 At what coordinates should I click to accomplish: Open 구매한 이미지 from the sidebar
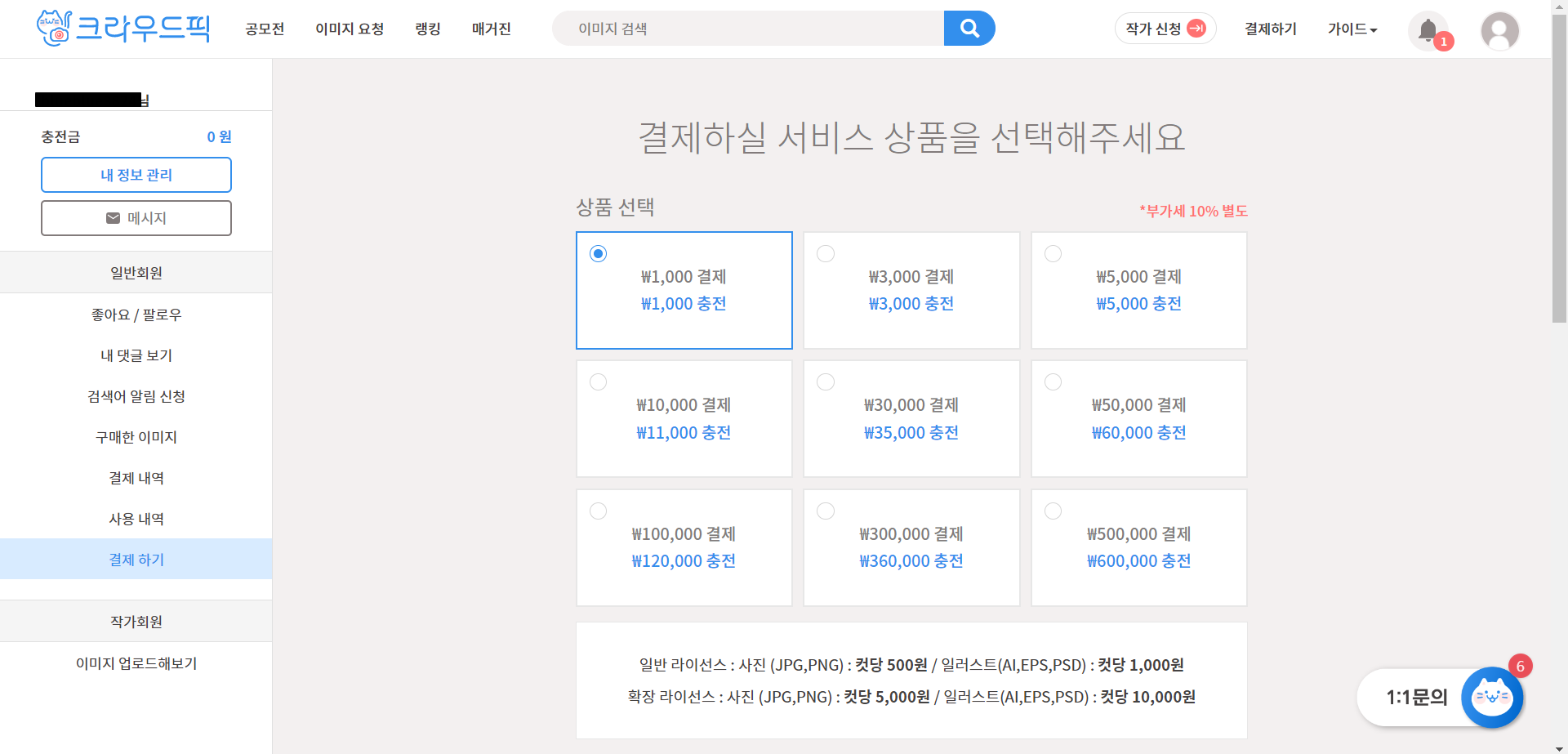136,436
